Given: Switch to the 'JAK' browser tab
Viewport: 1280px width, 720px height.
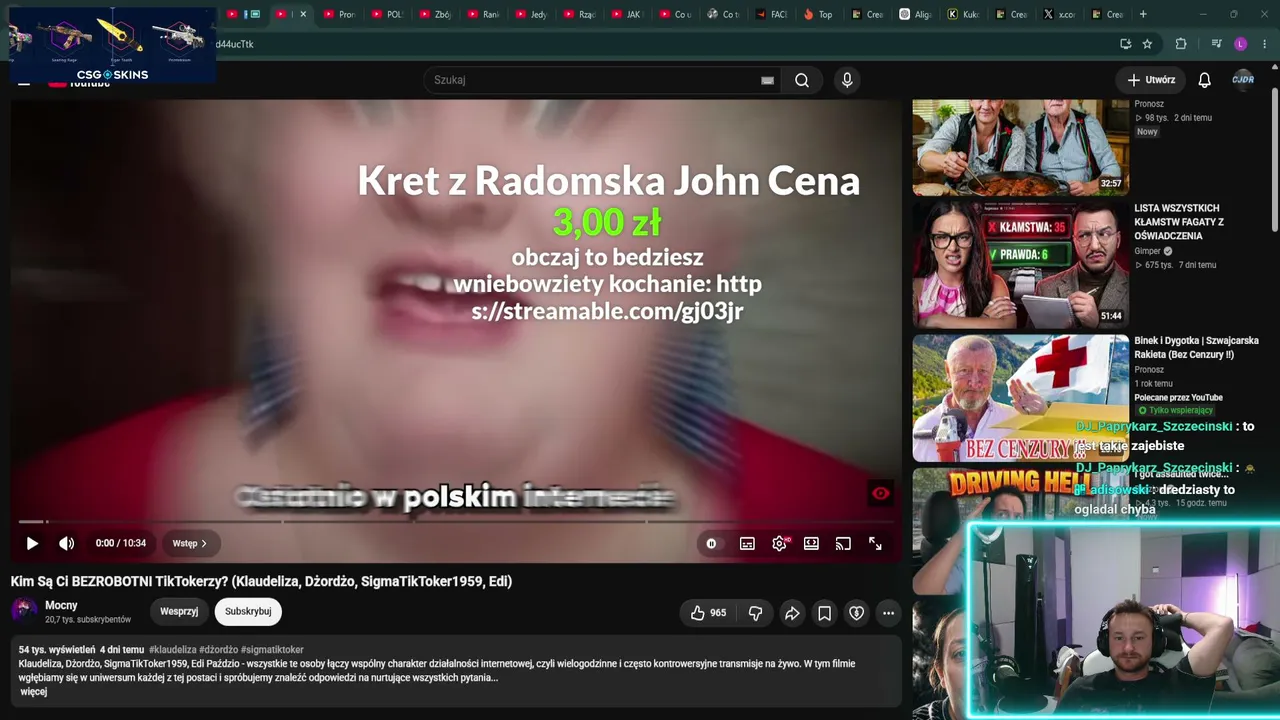Looking at the screenshot, I should coord(627,14).
